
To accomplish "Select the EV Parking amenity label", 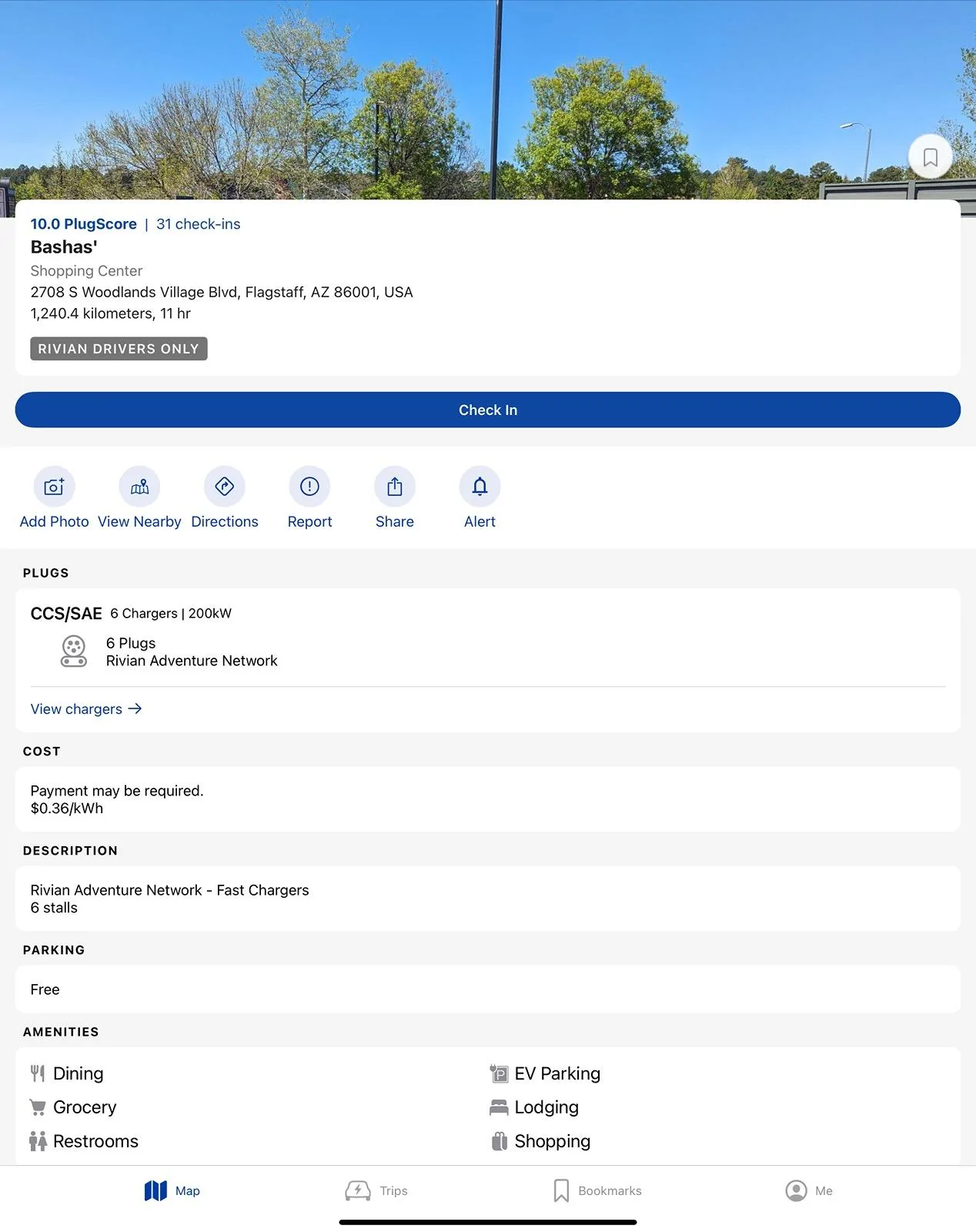I will coord(557,1073).
